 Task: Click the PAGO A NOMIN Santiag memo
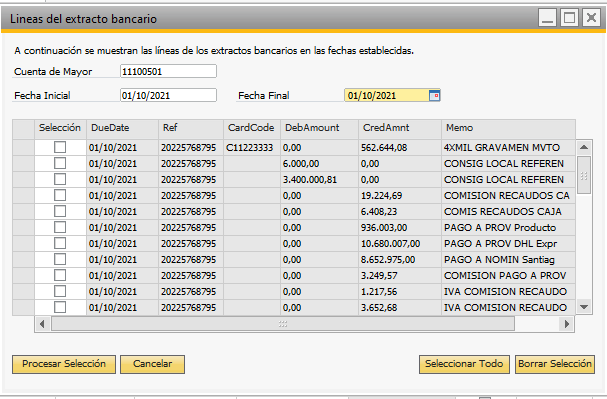point(508,259)
